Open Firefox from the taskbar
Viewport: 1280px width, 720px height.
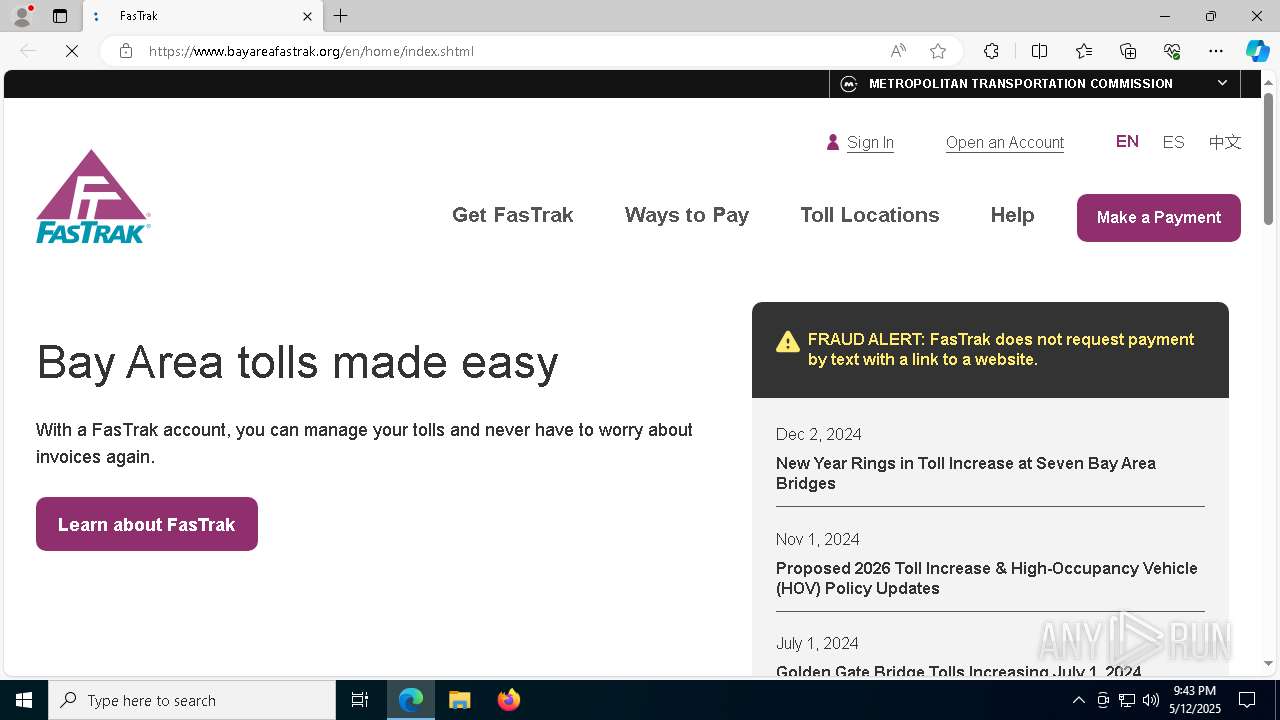pyautogui.click(x=508, y=700)
